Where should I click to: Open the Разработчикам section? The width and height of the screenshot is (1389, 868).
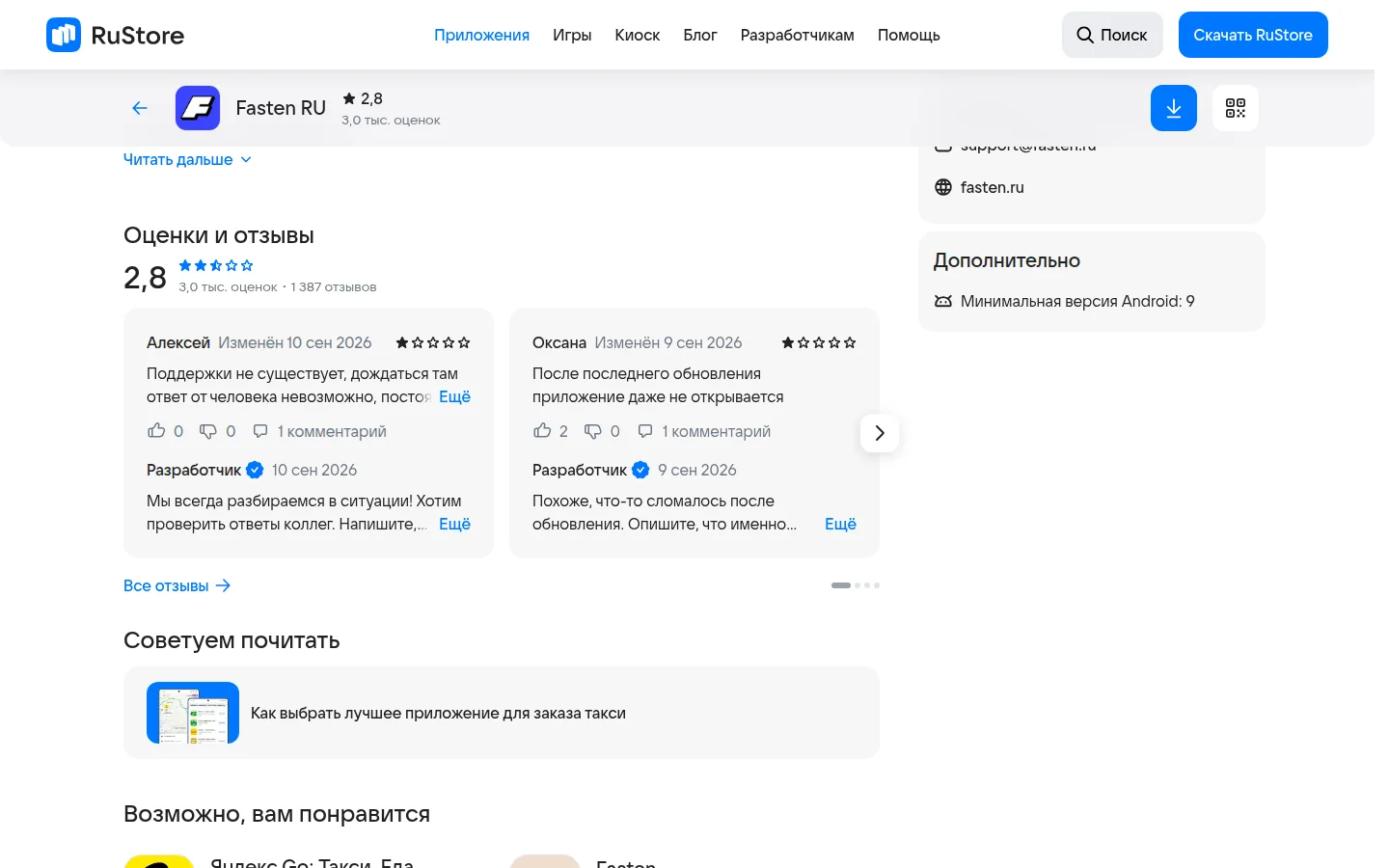coord(798,35)
